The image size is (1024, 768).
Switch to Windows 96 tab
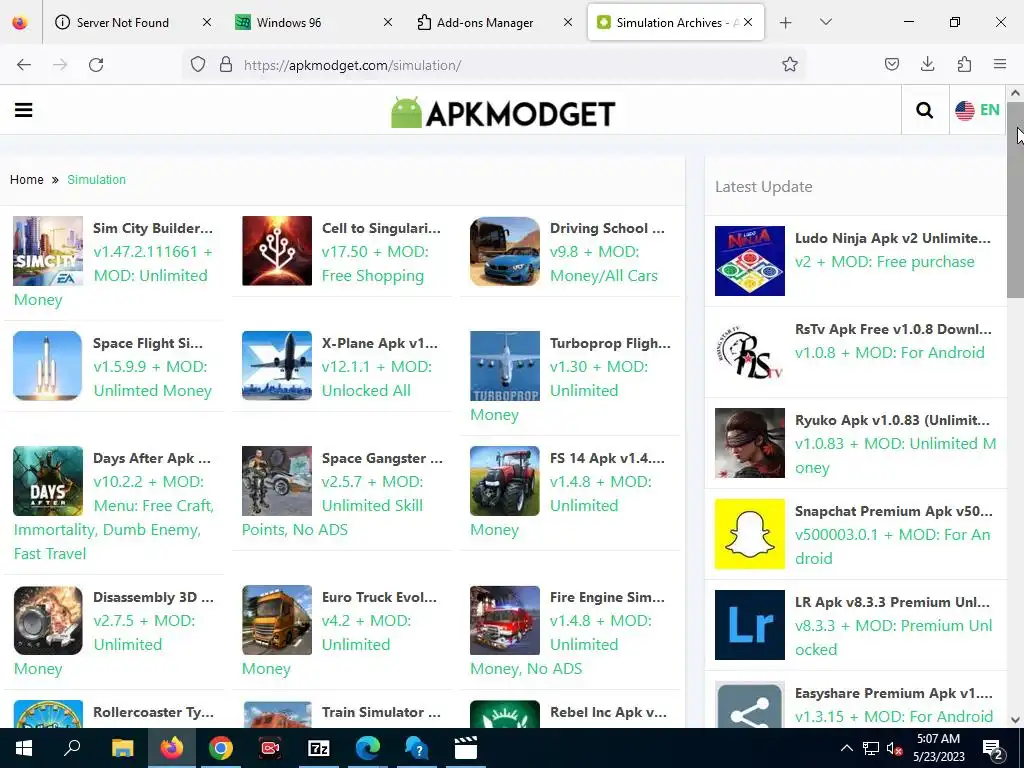[314, 22]
